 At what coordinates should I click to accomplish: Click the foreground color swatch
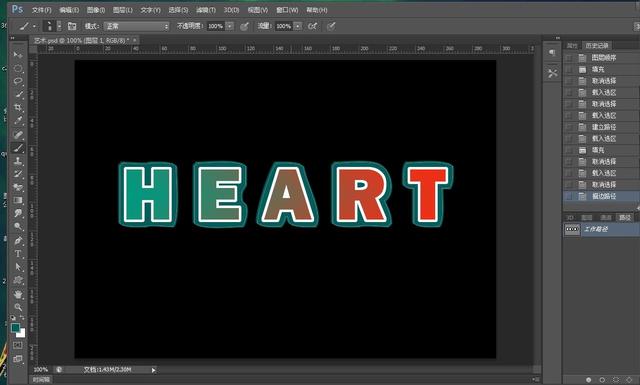click(16, 327)
